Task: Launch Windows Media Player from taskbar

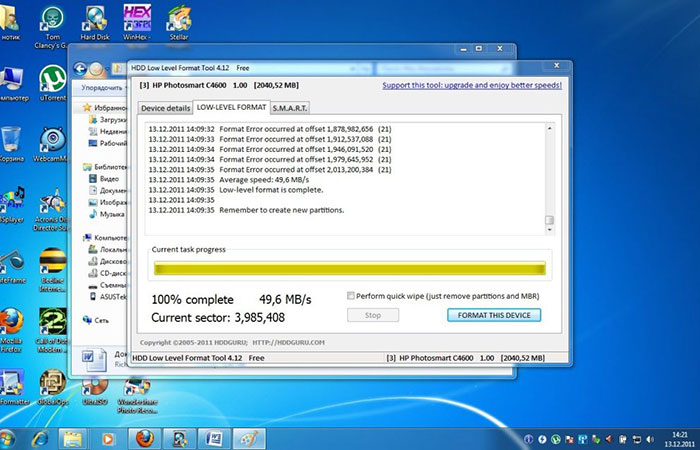Action: [x=108, y=439]
